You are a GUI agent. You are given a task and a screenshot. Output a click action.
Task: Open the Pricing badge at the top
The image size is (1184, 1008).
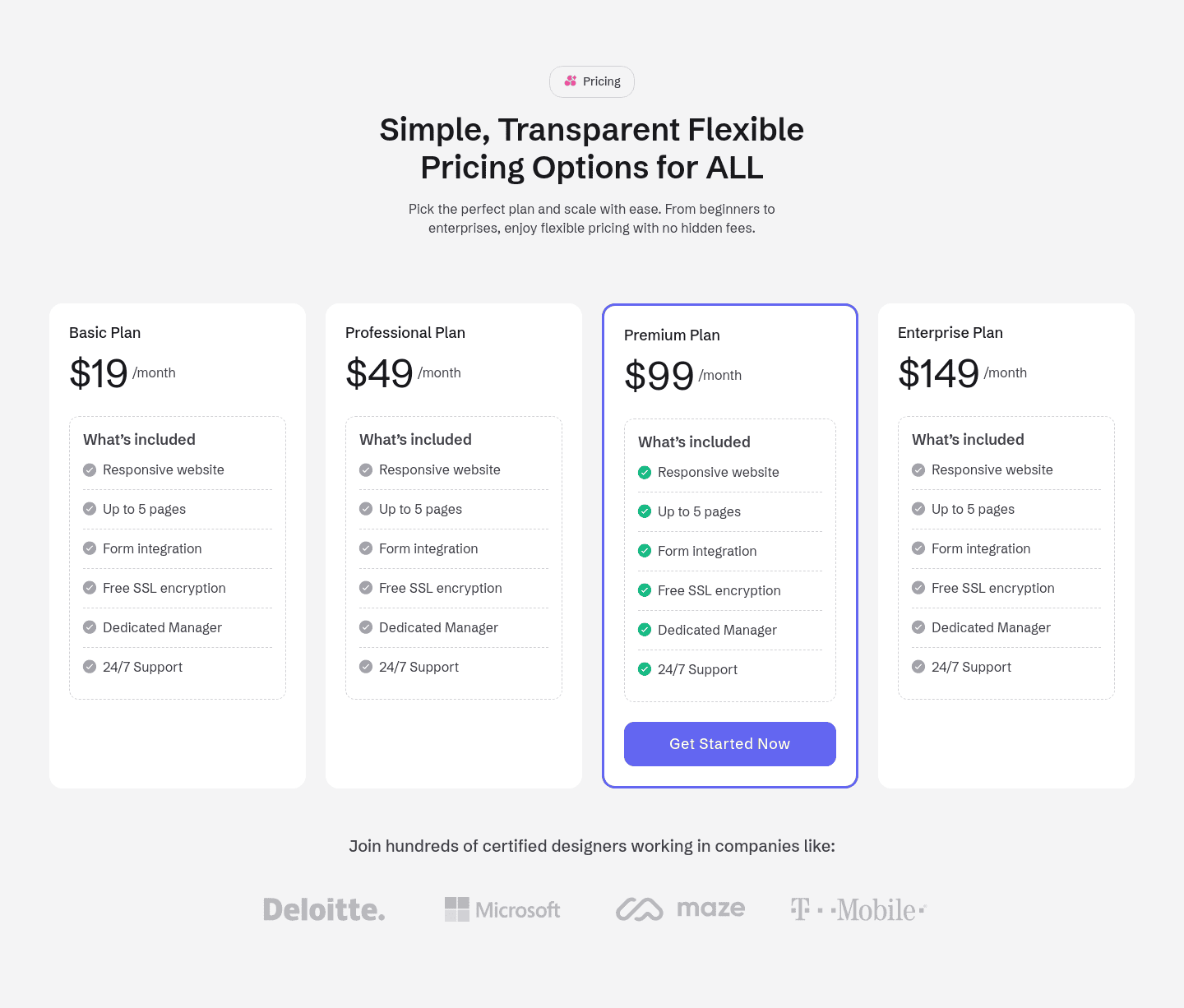(591, 81)
